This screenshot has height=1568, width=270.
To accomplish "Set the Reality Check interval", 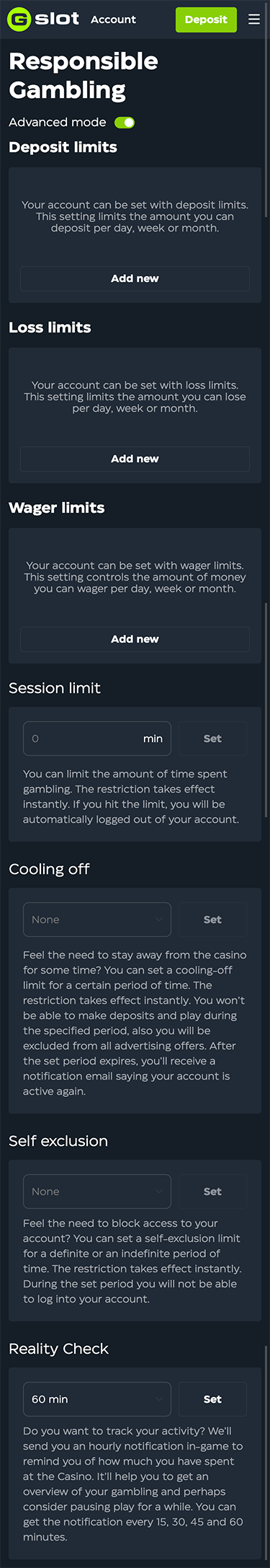I will (x=212, y=1399).
